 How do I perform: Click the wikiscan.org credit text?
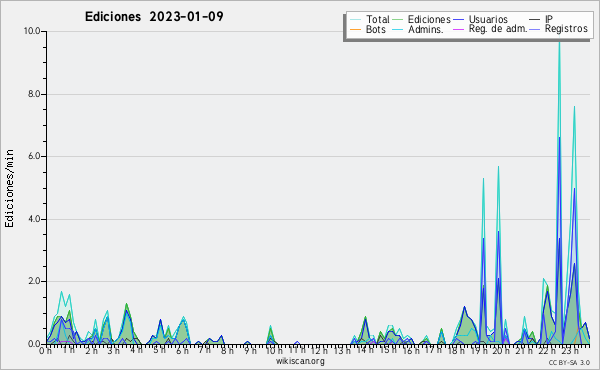[x=300, y=361]
